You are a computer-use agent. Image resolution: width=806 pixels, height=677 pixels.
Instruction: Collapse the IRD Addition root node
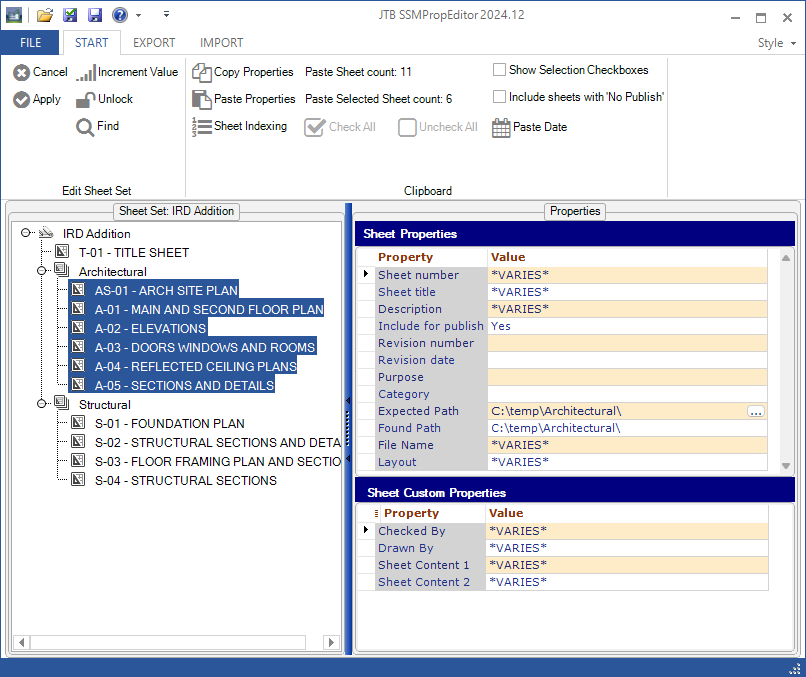click(27, 233)
